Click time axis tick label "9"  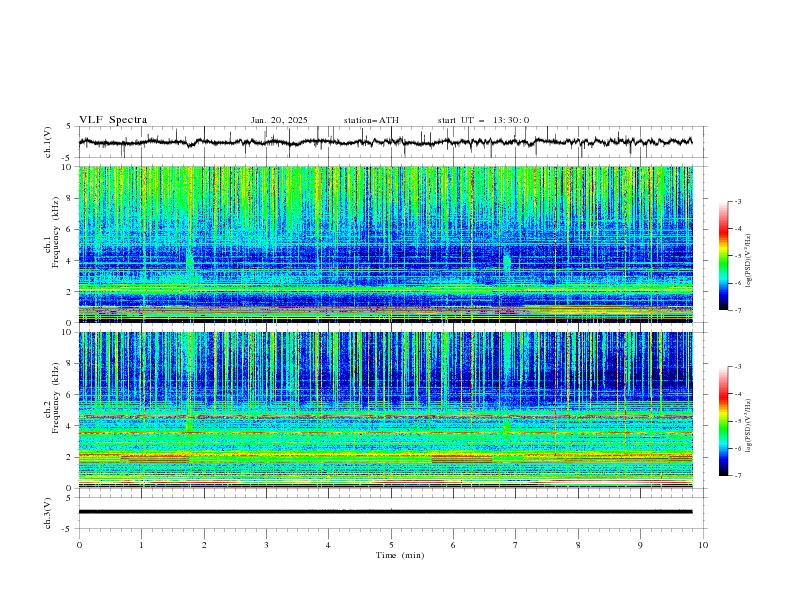[x=640, y=545]
